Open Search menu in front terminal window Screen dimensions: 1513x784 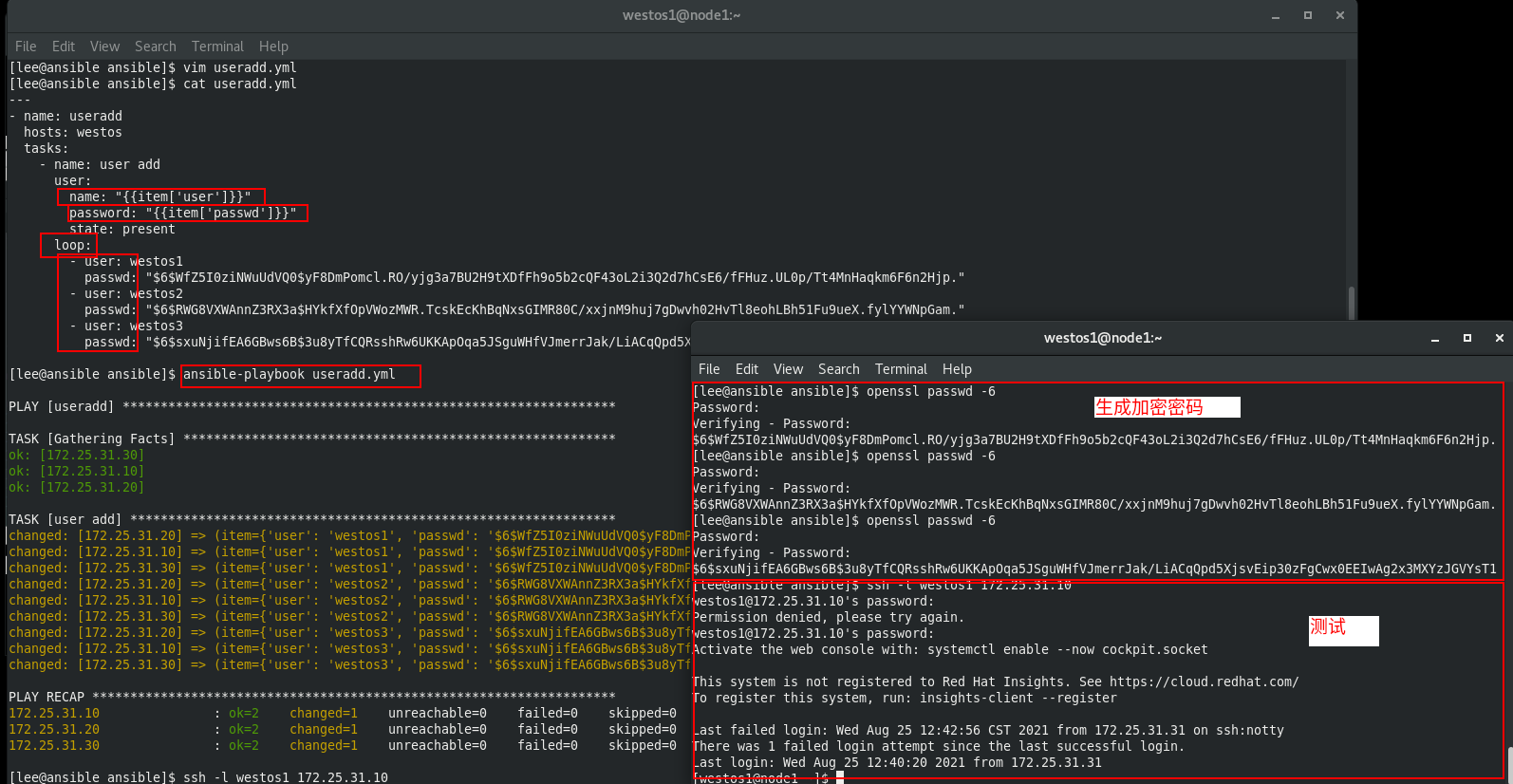839,369
